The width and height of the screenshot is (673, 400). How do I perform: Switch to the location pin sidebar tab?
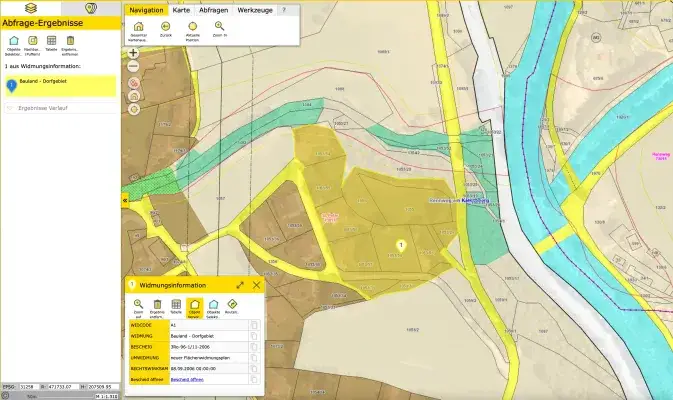pos(90,8)
